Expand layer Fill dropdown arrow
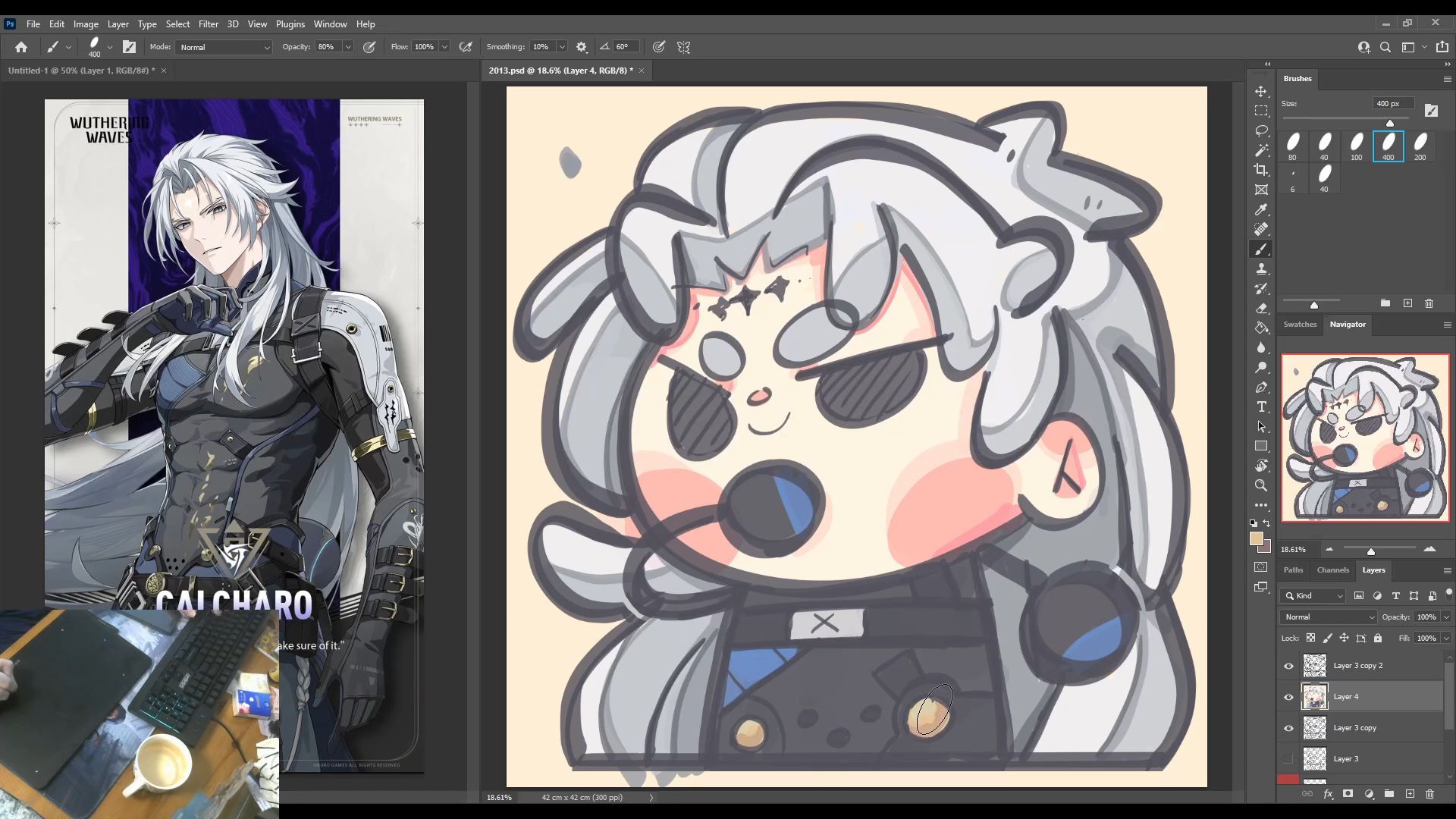Image resolution: width=1456 pixels, height=819 pixels. tap(1446, 639)
